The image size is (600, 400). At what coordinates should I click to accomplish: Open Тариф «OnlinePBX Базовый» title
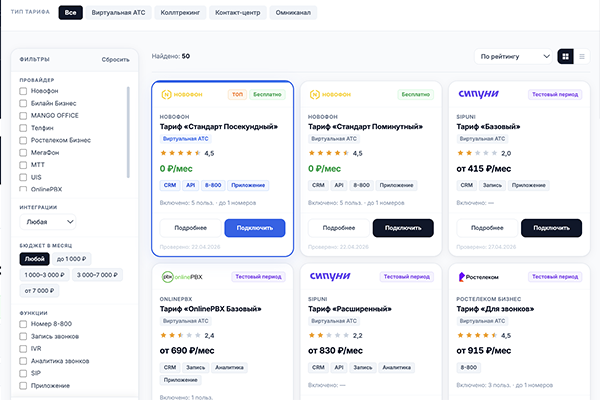click(210, 309)
